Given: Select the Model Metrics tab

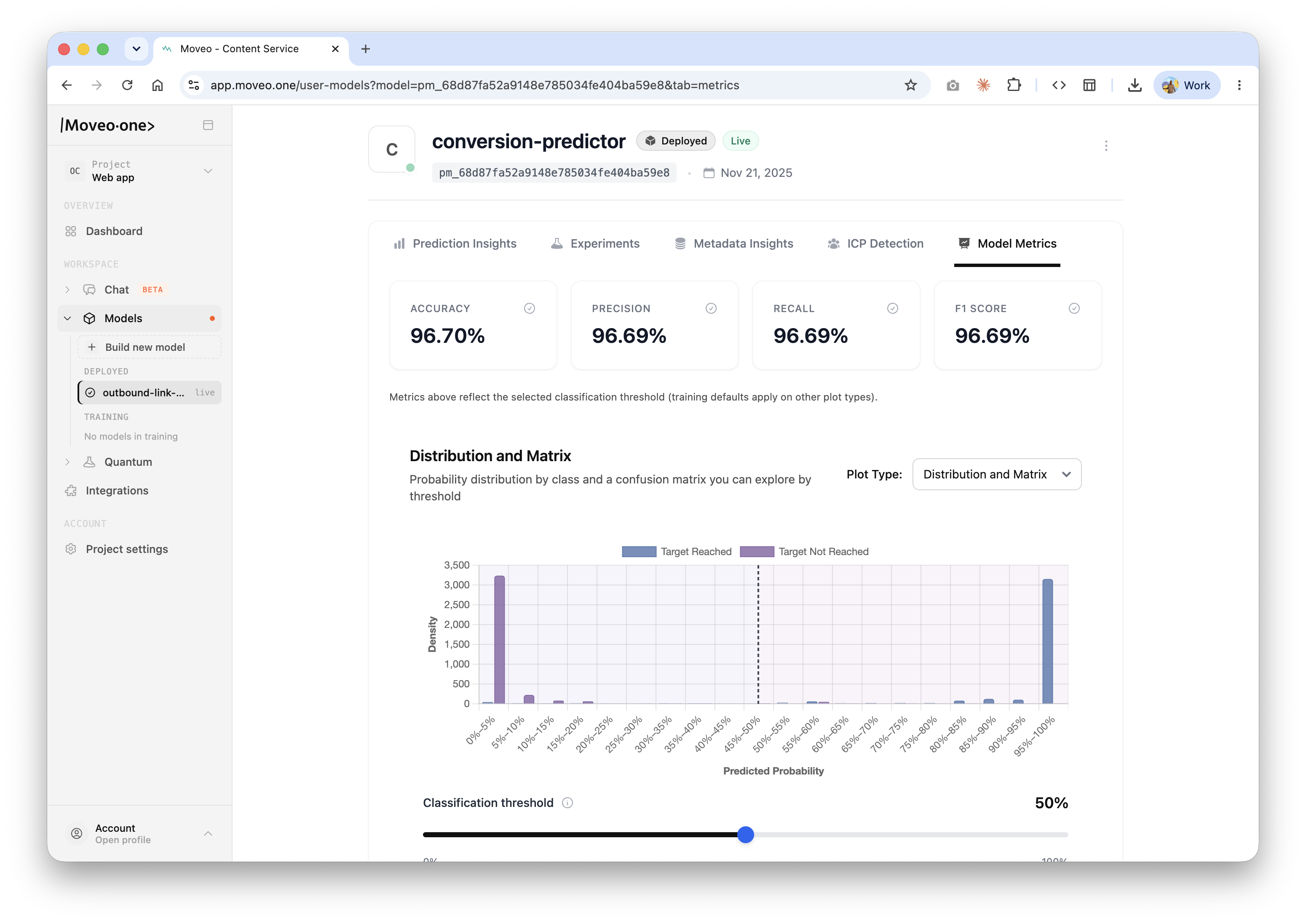Looking at the screenshot, I should coord(1006,243).
